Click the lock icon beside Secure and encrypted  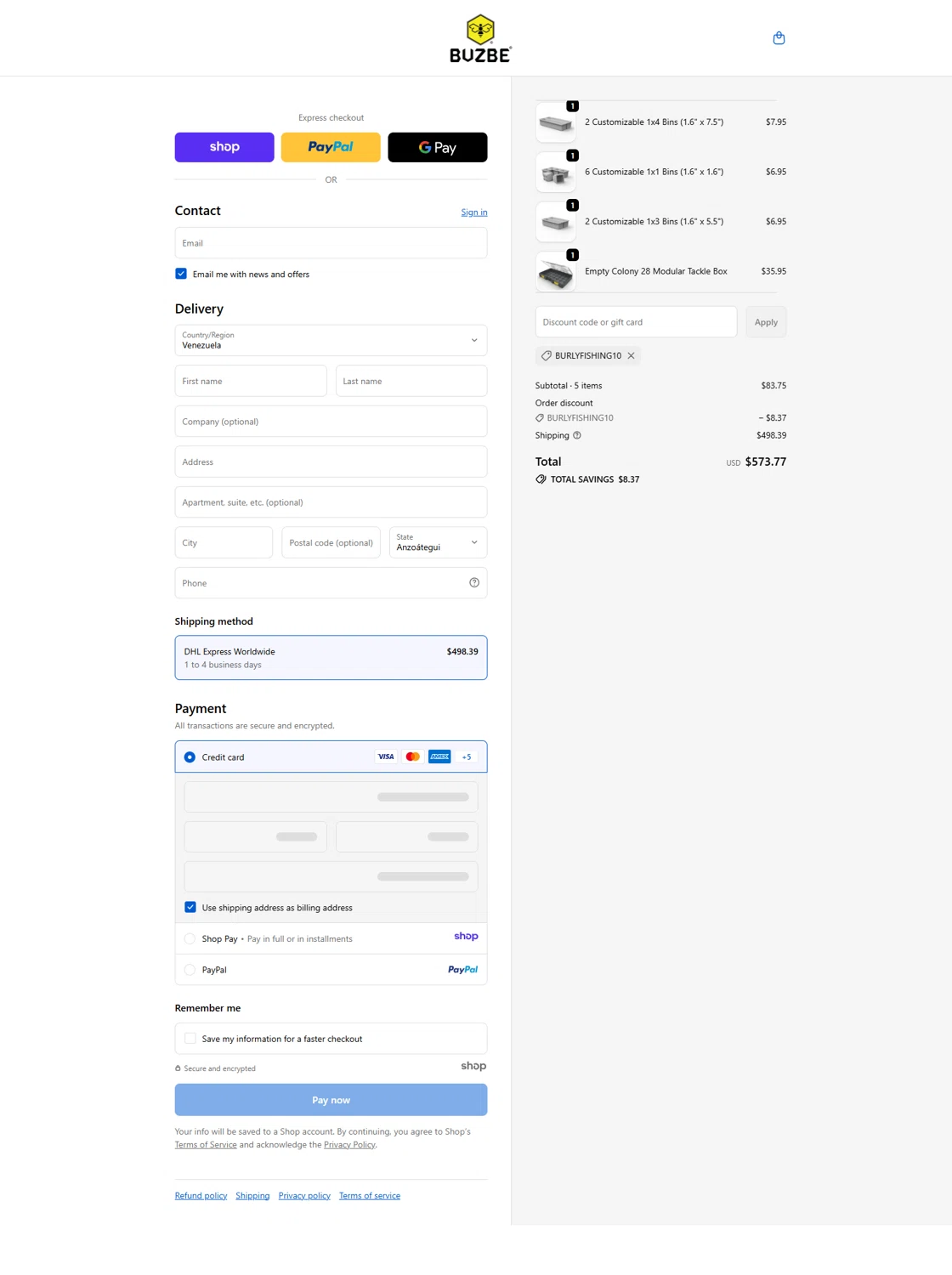[178, 1068]
